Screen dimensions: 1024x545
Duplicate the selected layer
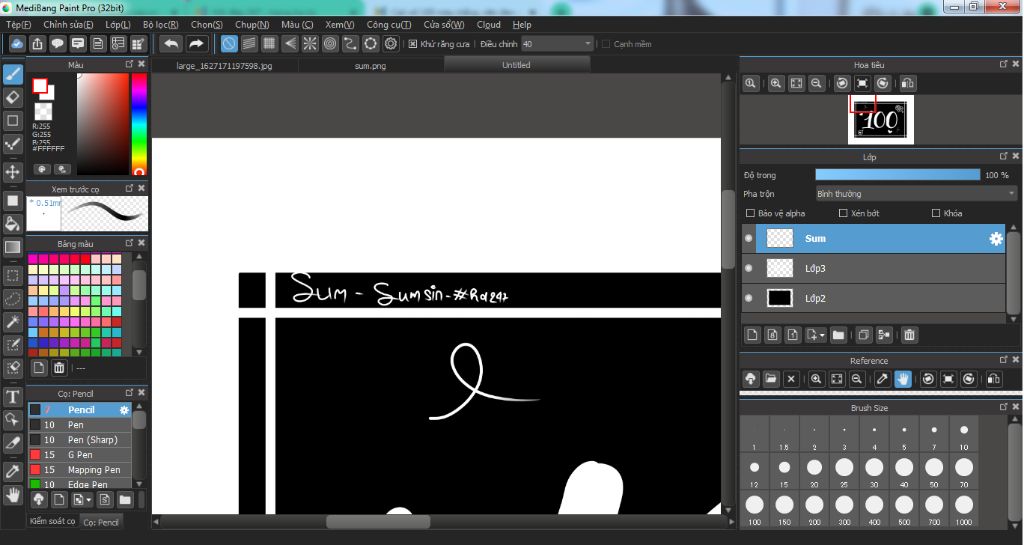click(863, 335)
